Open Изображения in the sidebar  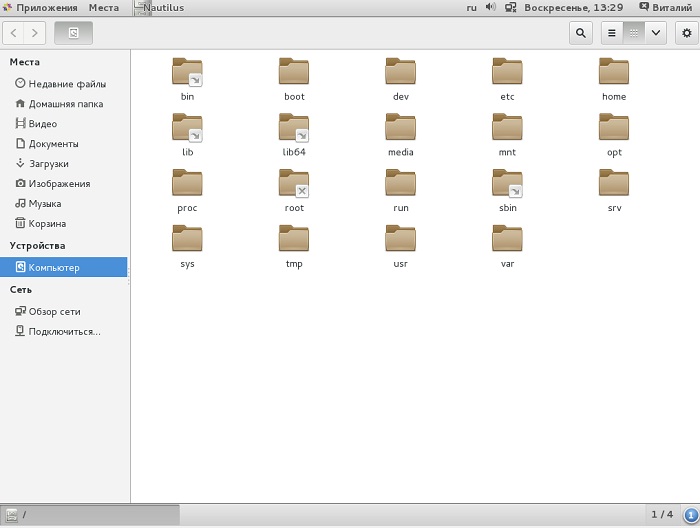tap(64, 183)
